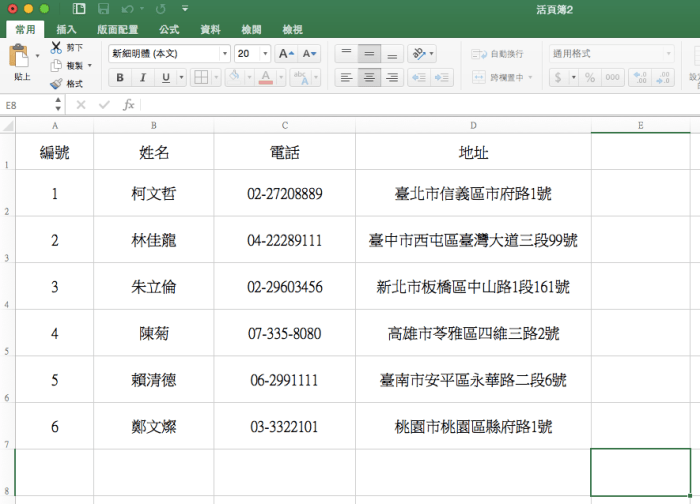Screen dimensions: 700x504
Task: Click the Fill Color paint bucket icon
Action: pos(234,78)
